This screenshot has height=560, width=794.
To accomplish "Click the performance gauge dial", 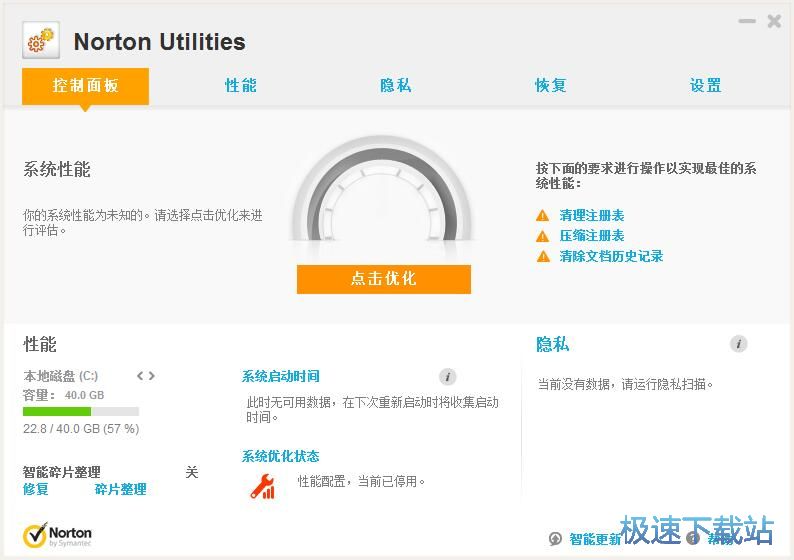I will point(382,188).
